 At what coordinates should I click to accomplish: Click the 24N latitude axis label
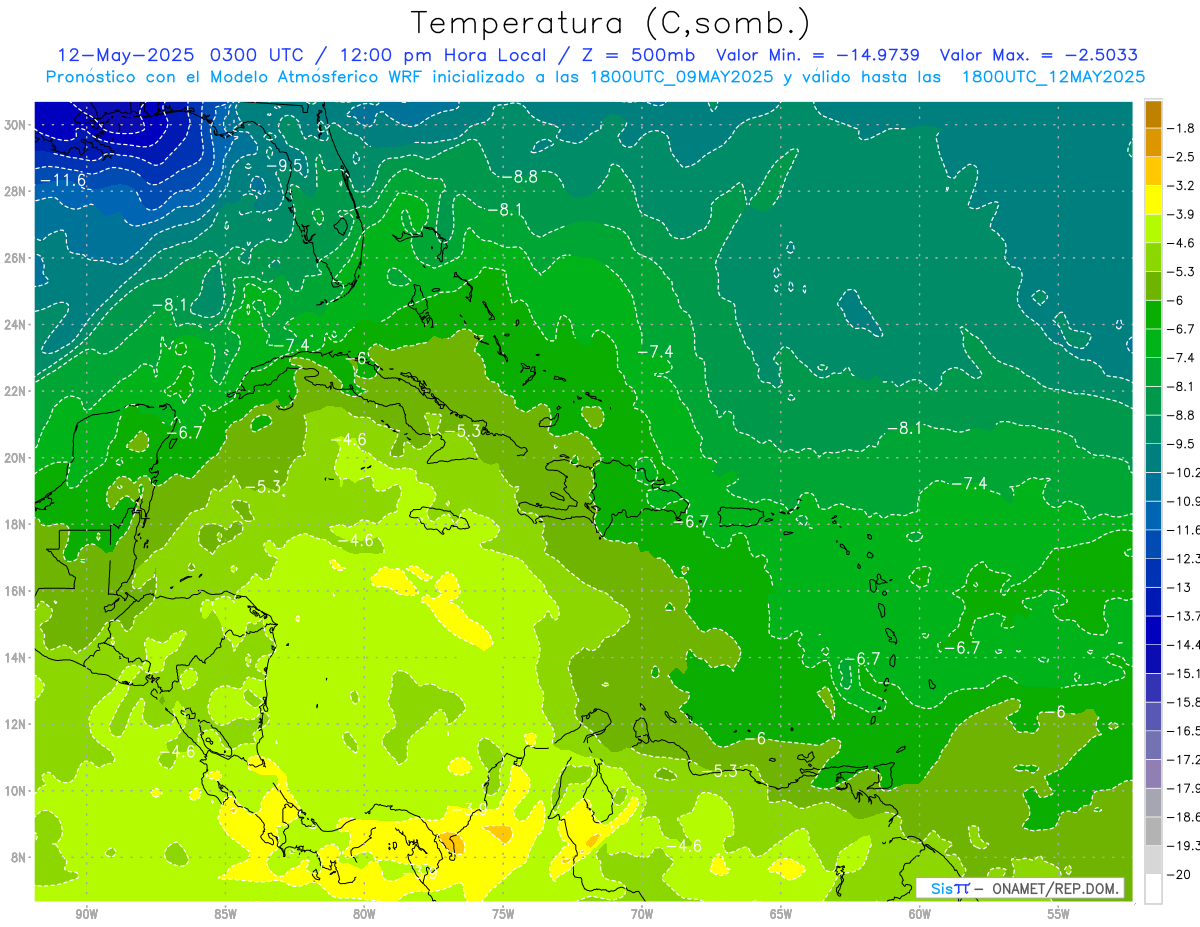pos(16,324)
